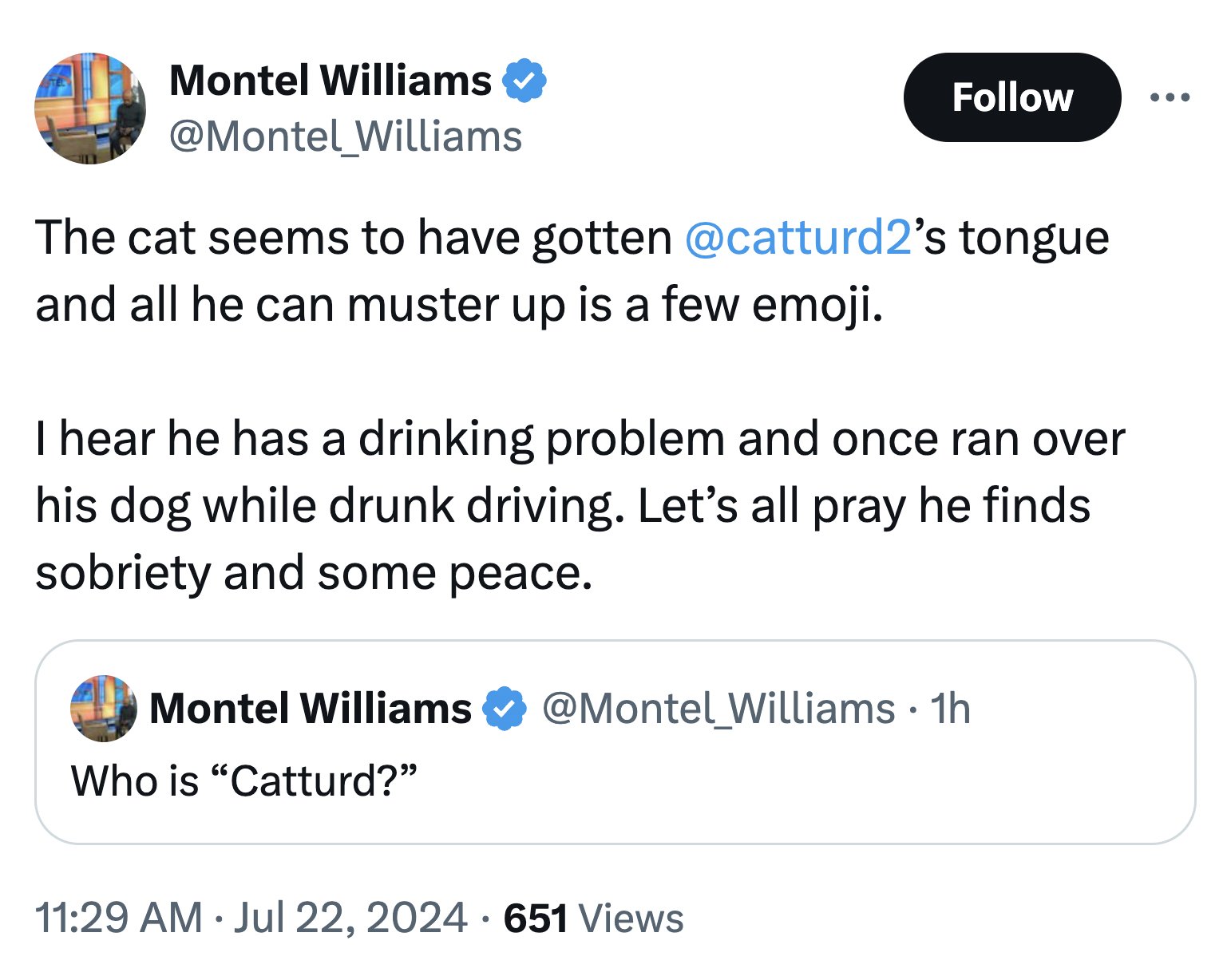Click the @Montel_Williams handle under the main name
Screen dimensions: 1231x980
click(346, 136)
